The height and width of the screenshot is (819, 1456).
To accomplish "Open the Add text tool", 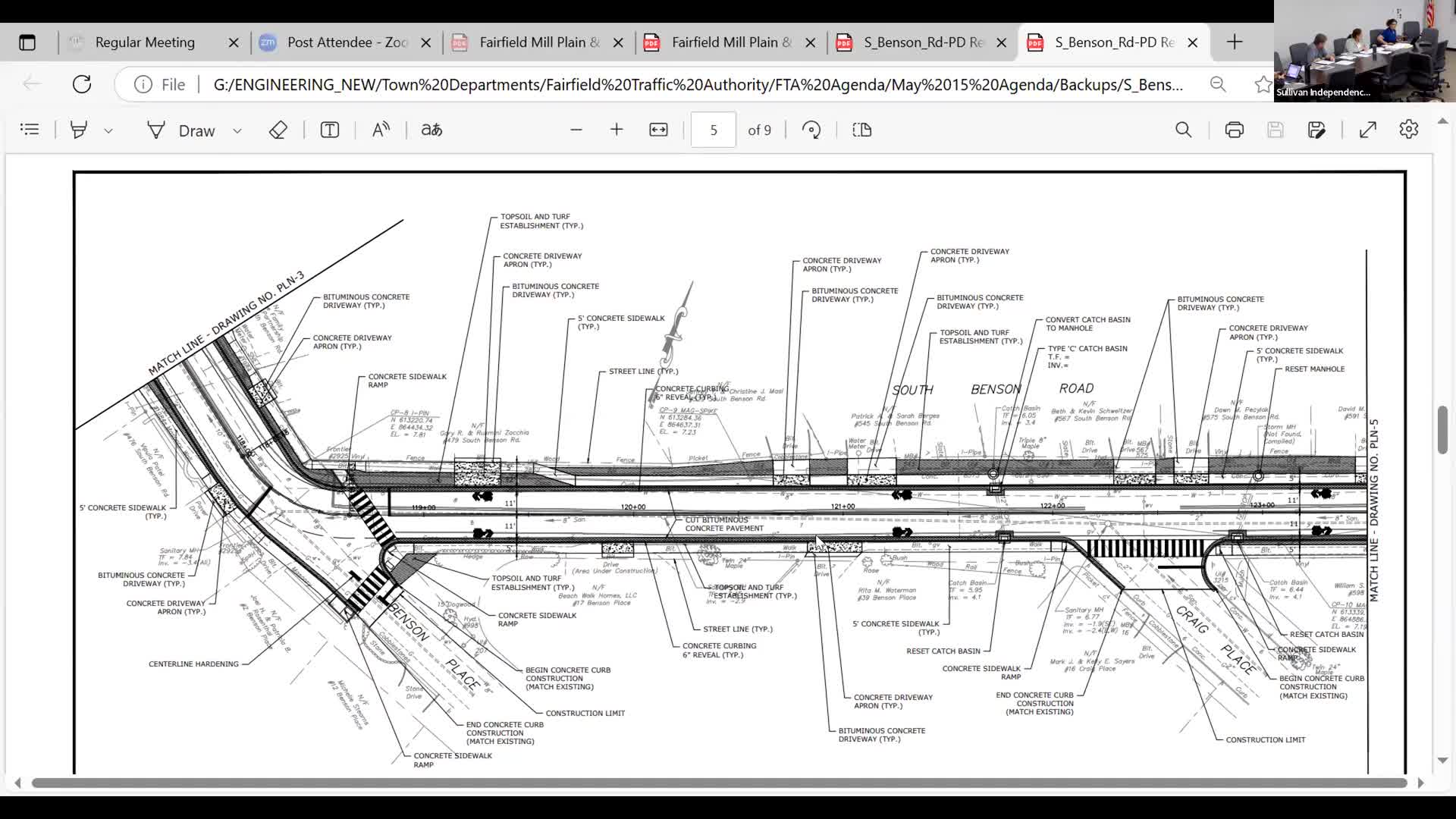I will coord(328,130).
